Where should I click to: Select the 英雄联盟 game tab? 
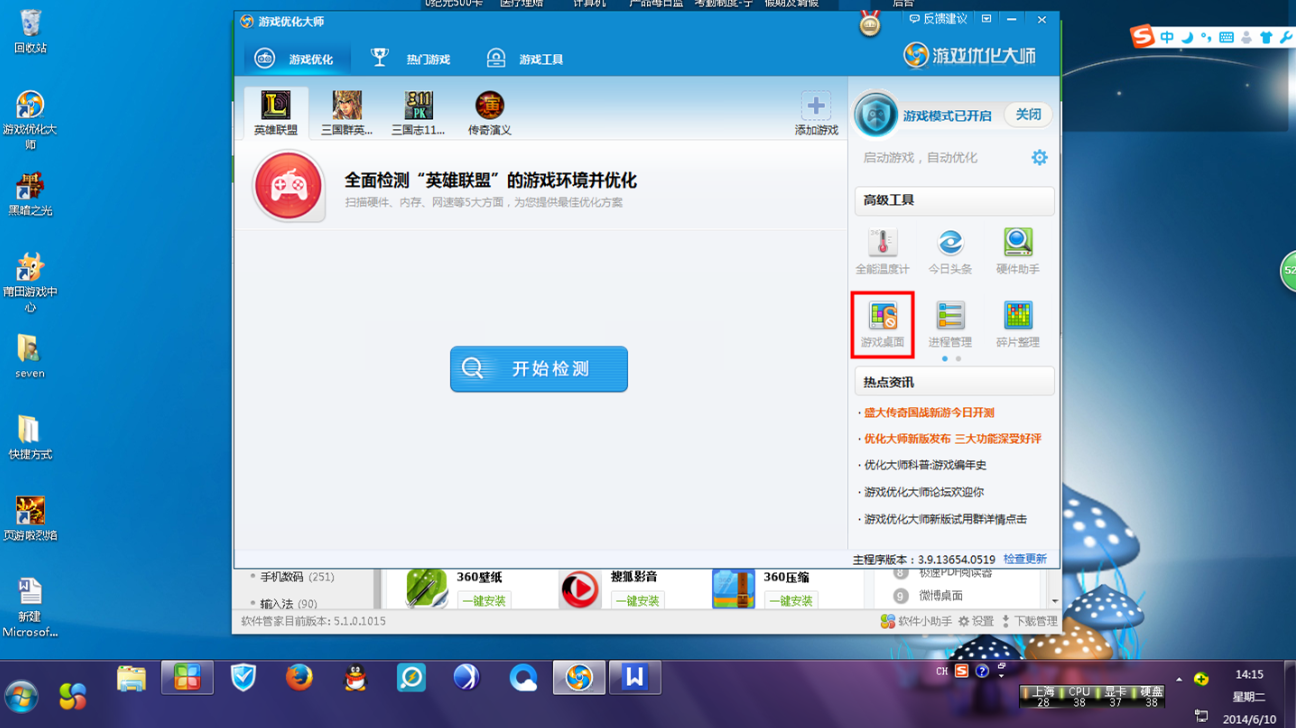pos(276,112)
